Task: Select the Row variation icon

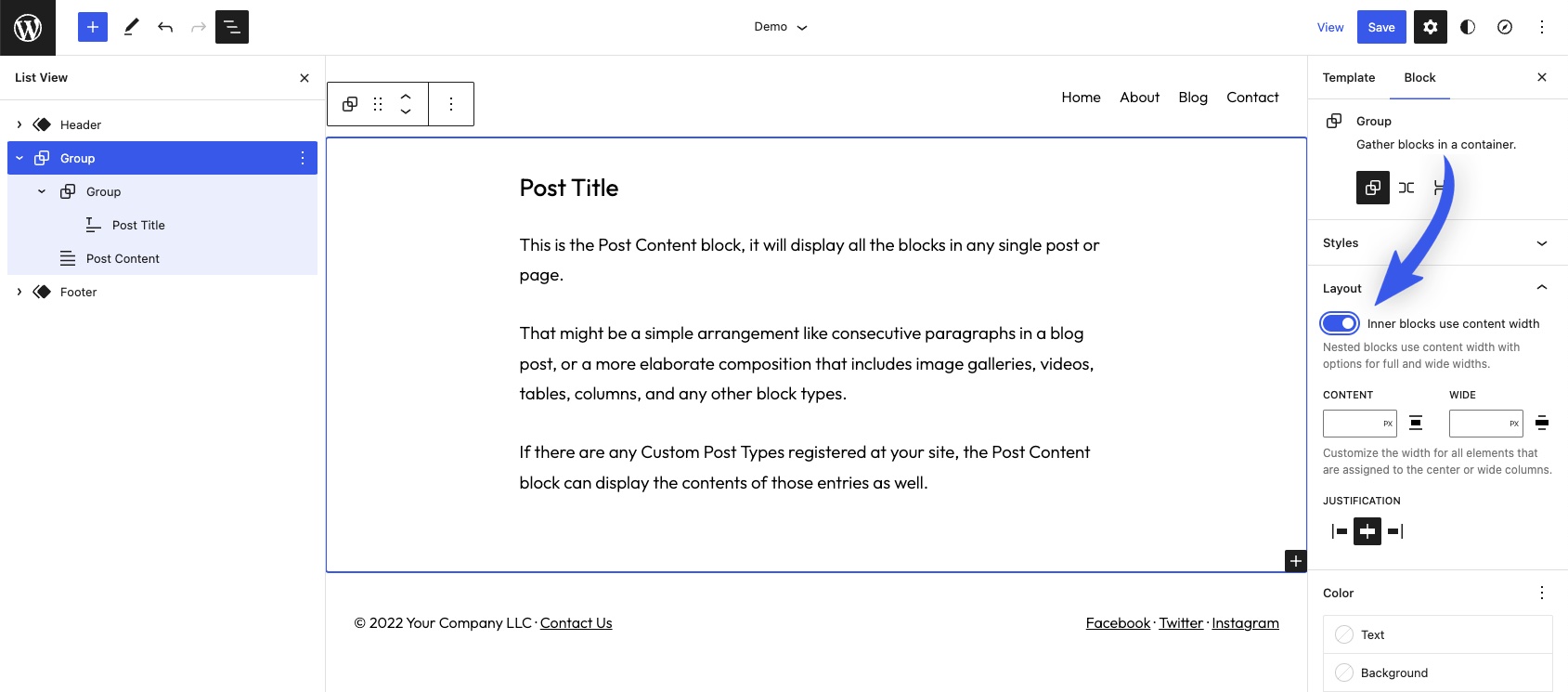Action: coord(1406,188)
